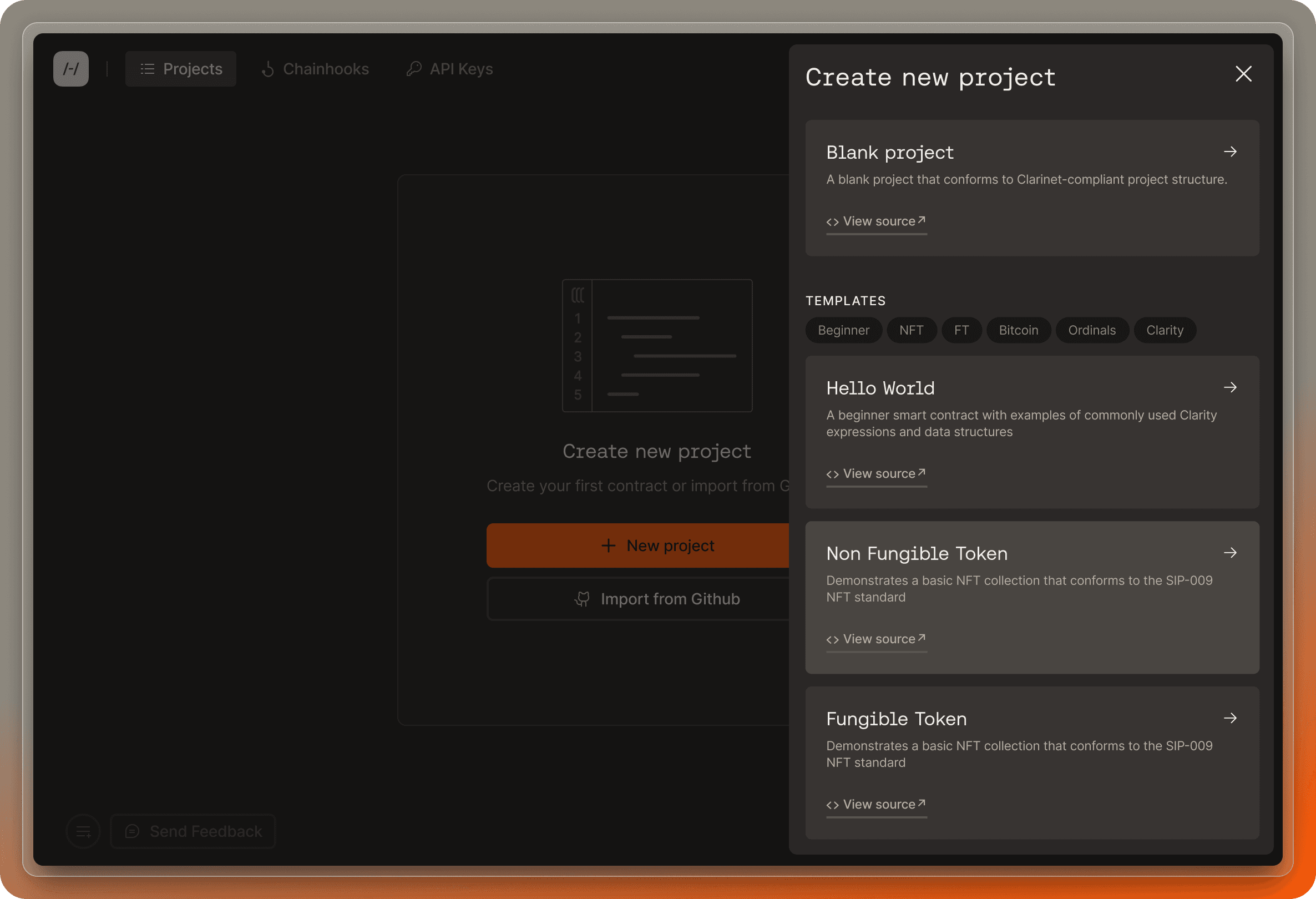Image resolution: width=1316 pixels, height=899 pixels.
Task: Switch to the Chainhooks tab
Action: (x=314, y=68)
